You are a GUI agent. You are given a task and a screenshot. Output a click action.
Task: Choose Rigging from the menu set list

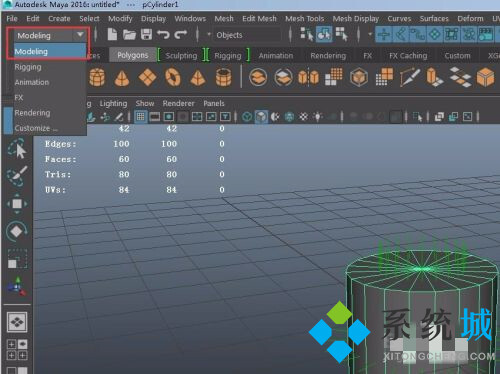click(x=28, y=67)
